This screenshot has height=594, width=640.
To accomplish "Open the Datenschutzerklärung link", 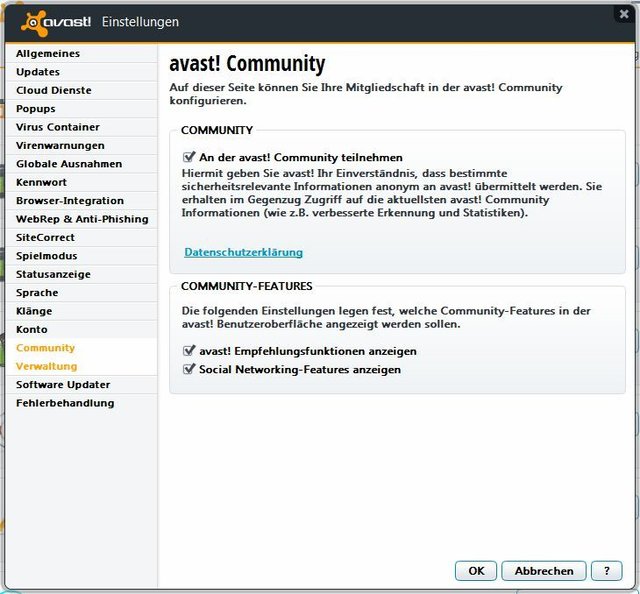I will click(243, 252).
